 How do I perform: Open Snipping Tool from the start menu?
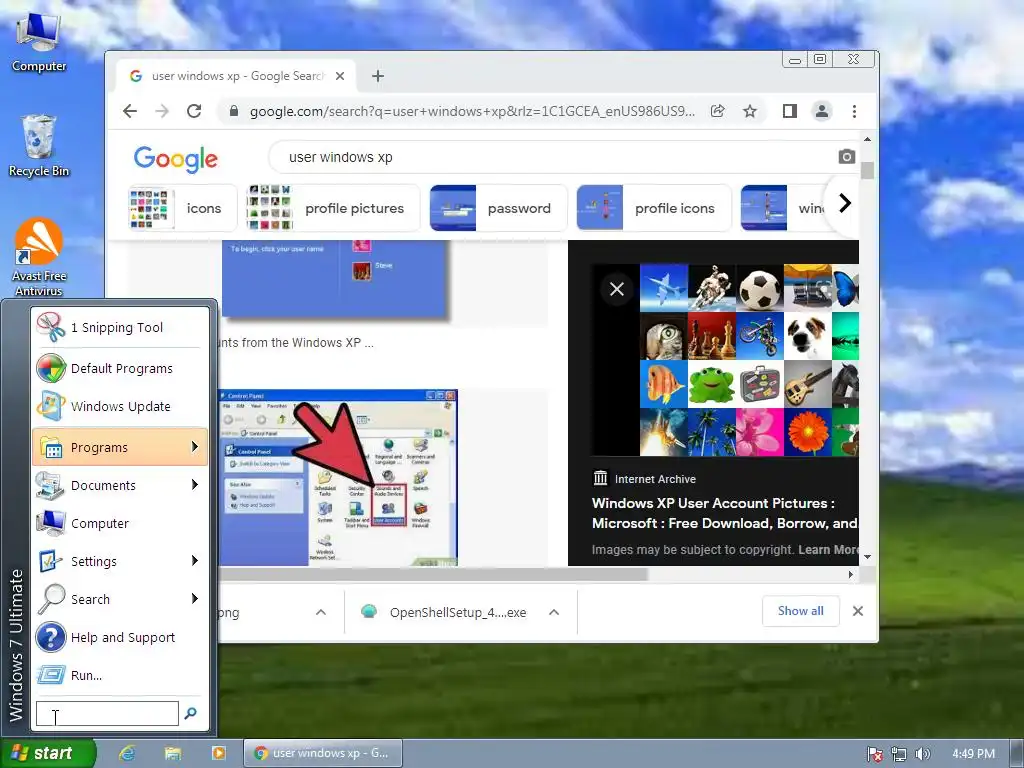[x=120, y=327]
